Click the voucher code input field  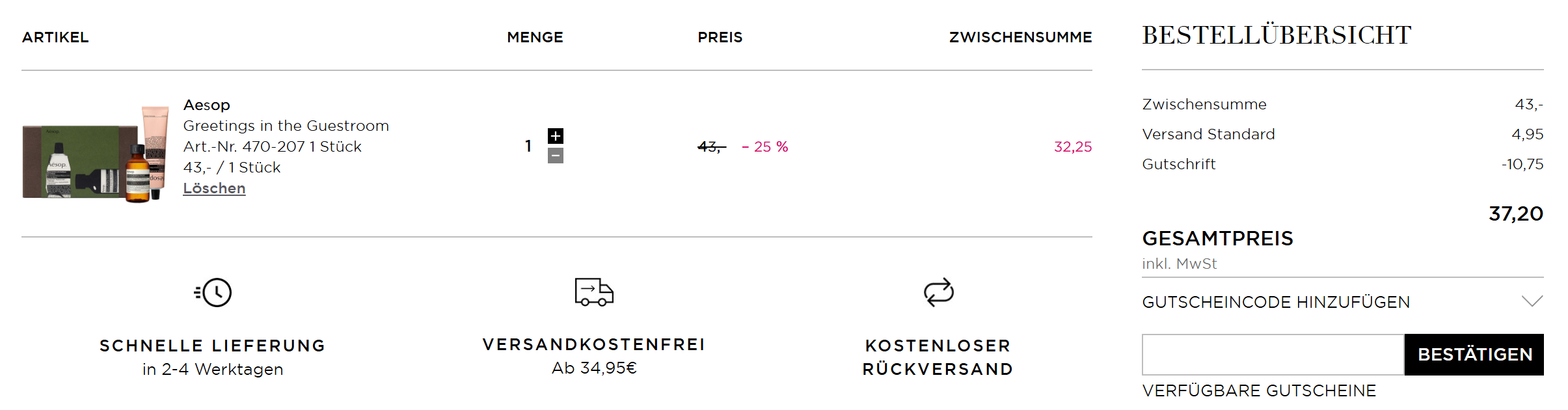pyautogui.click(x=1273, y=355)
